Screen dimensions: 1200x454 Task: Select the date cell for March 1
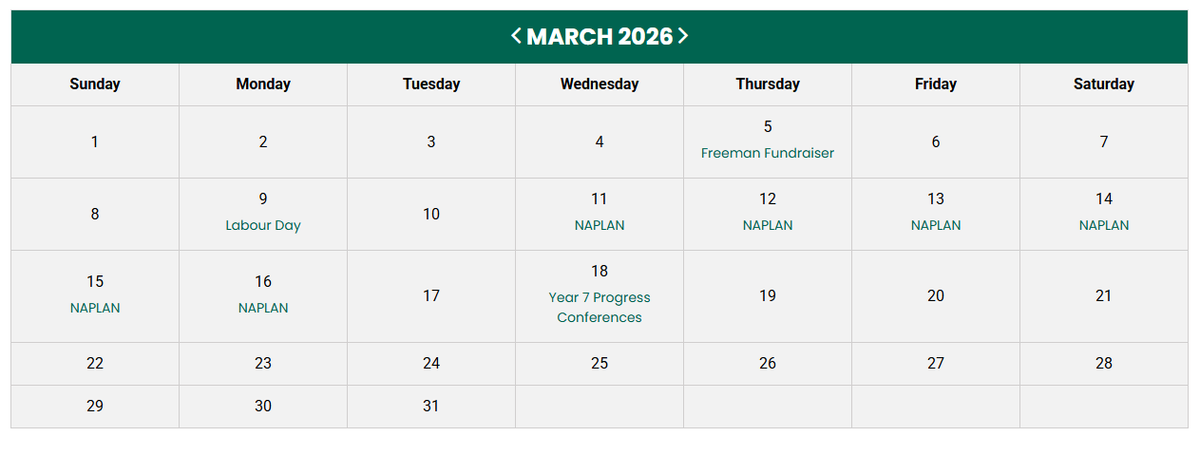95,142
